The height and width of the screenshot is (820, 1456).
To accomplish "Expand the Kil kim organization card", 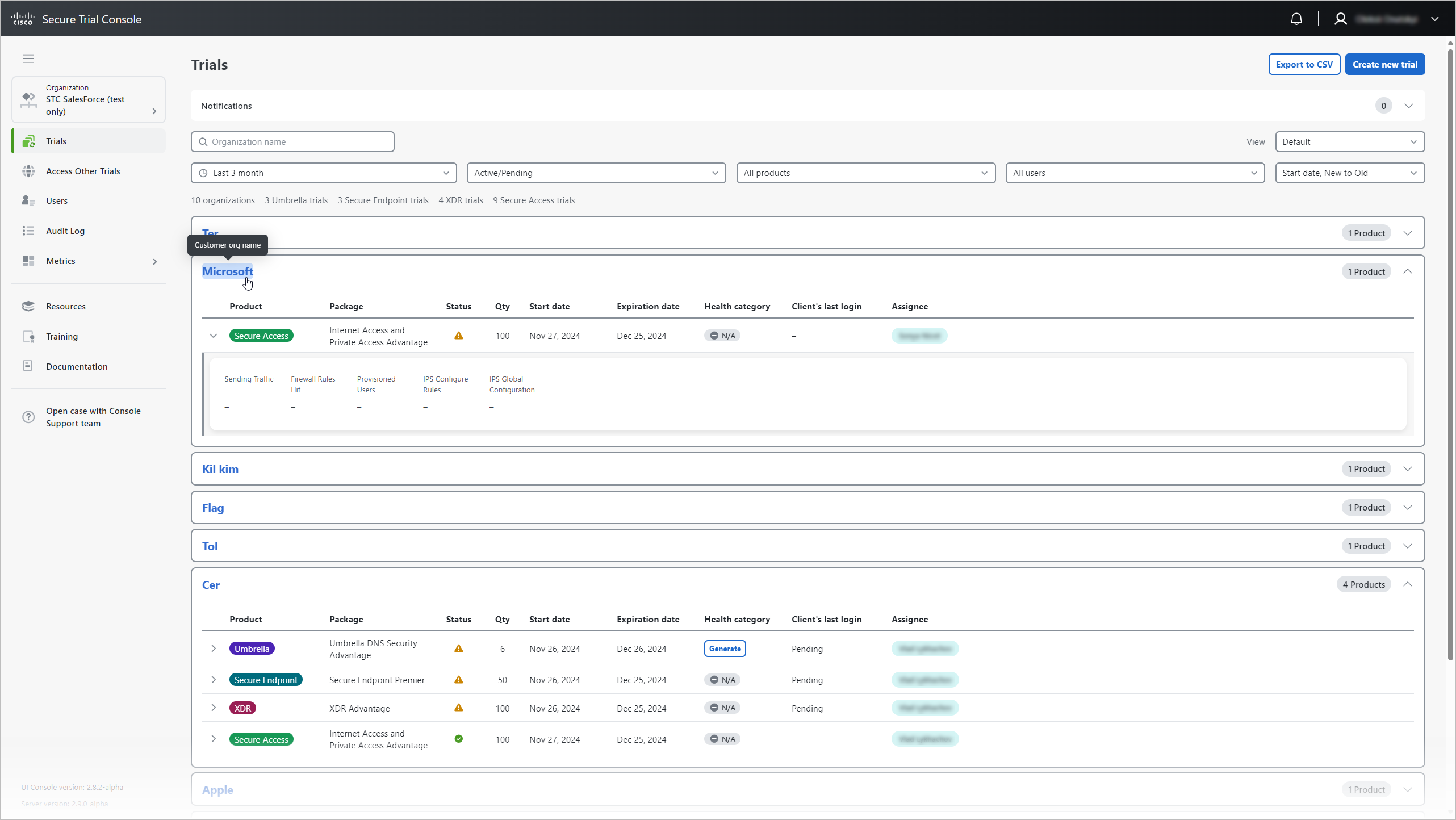I will coord(1408,468).
